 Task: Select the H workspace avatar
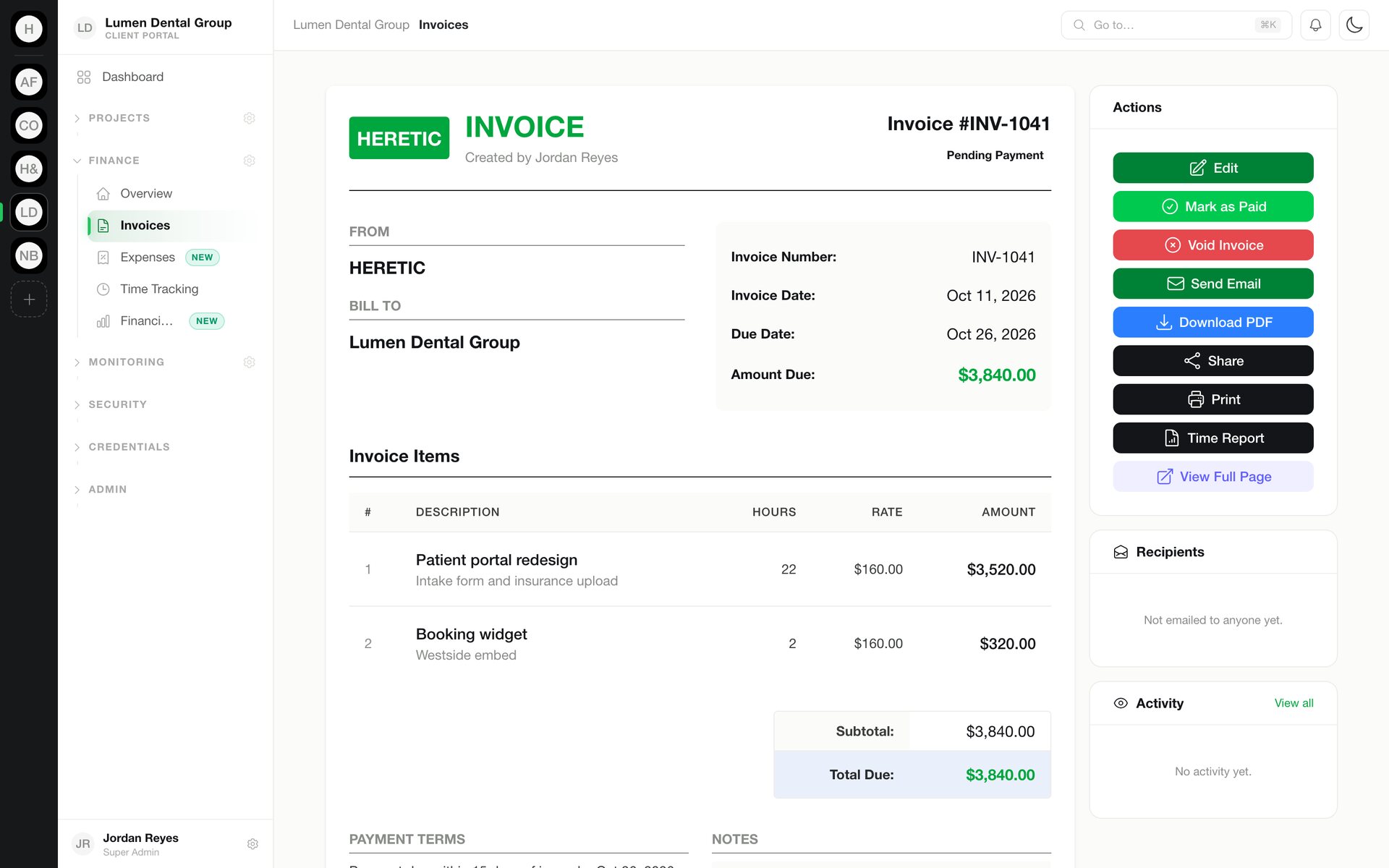[x=29, y=29]
